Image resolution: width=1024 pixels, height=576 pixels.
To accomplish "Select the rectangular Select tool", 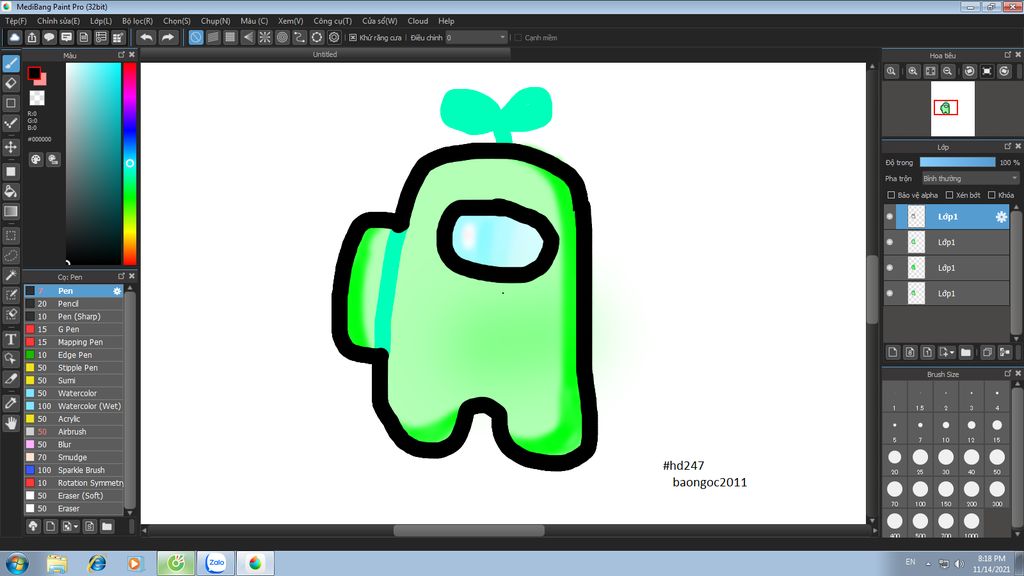I will pos(11,236).
